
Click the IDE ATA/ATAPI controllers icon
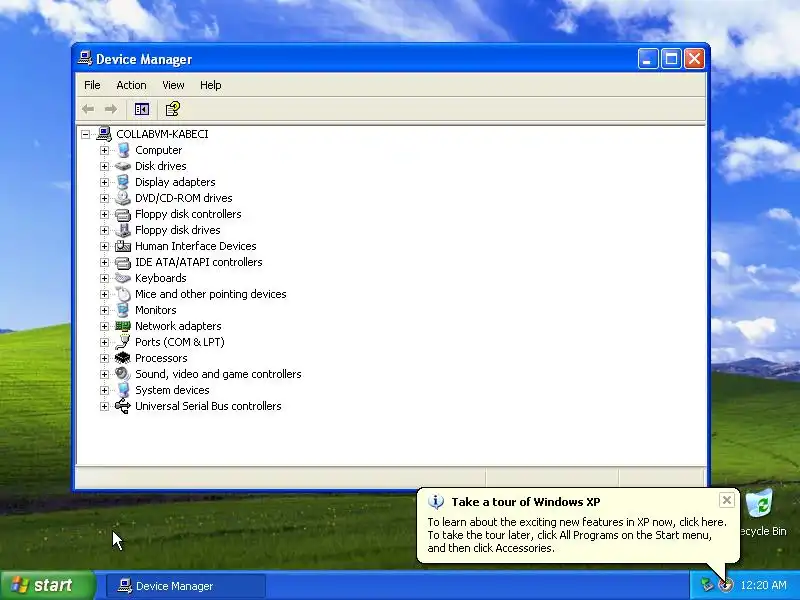(x=123, y=262)
